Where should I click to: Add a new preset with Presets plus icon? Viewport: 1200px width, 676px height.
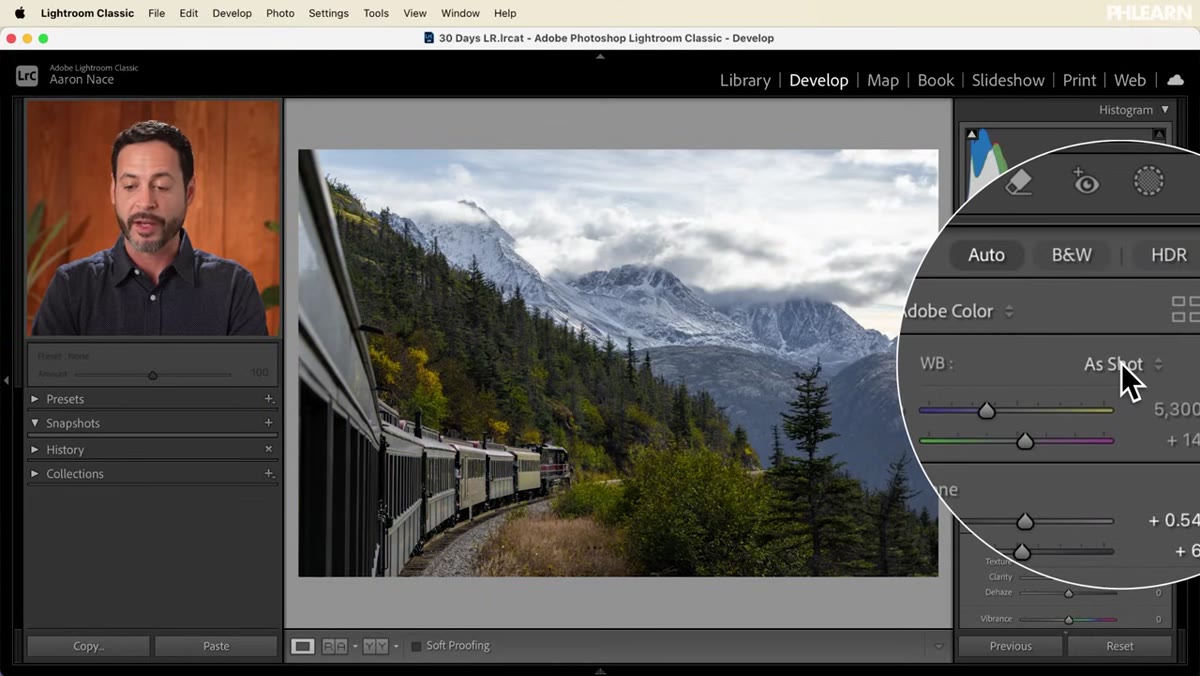(268, 399)
